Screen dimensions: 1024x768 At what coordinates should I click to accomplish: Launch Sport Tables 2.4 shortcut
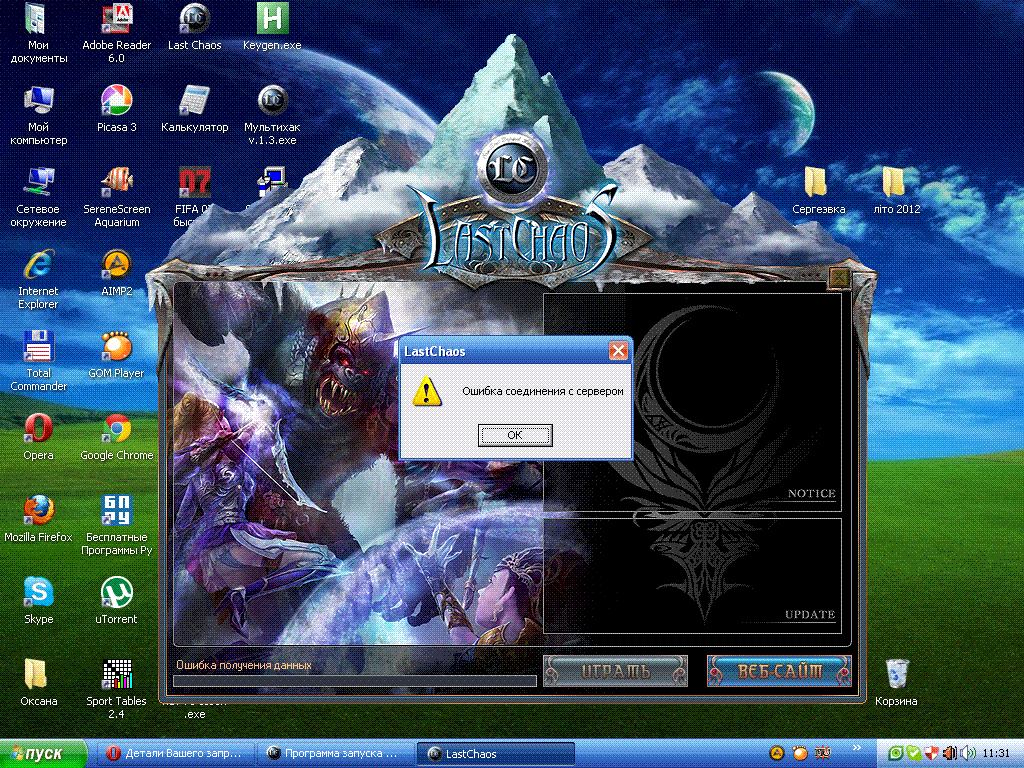(x=116, y=689)
